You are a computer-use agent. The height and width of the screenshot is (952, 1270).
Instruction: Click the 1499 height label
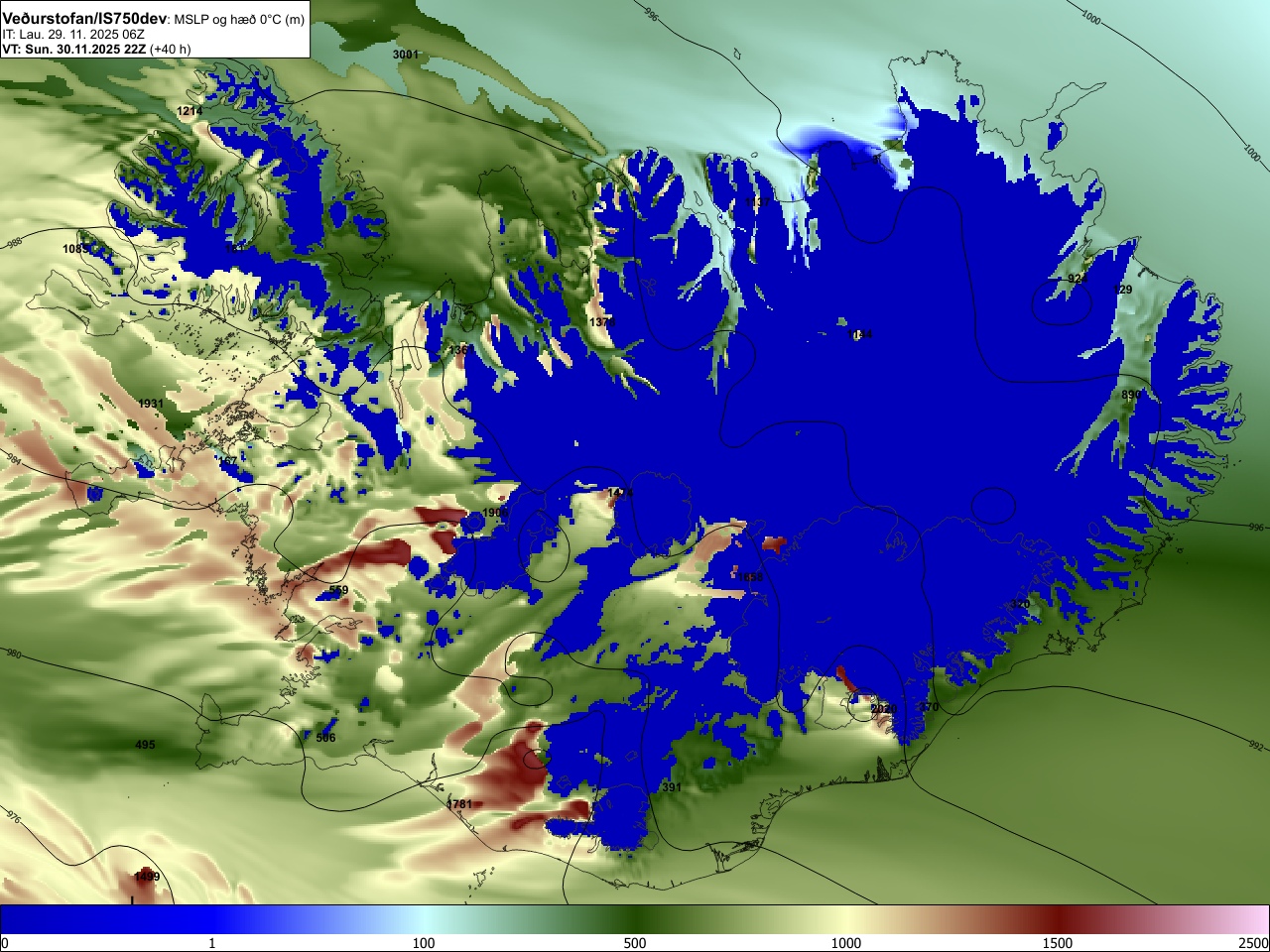point(147,877)
